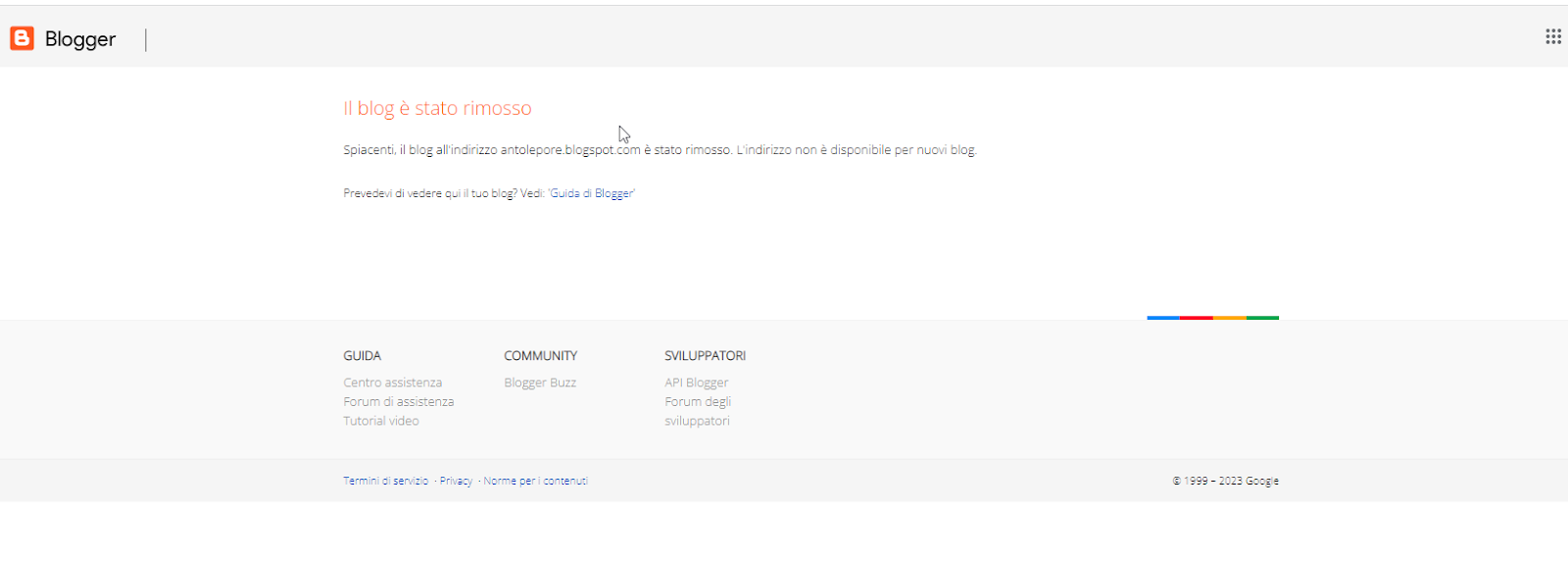Click 'Il blog è stato rimosso' heading

tap(437, 108)
